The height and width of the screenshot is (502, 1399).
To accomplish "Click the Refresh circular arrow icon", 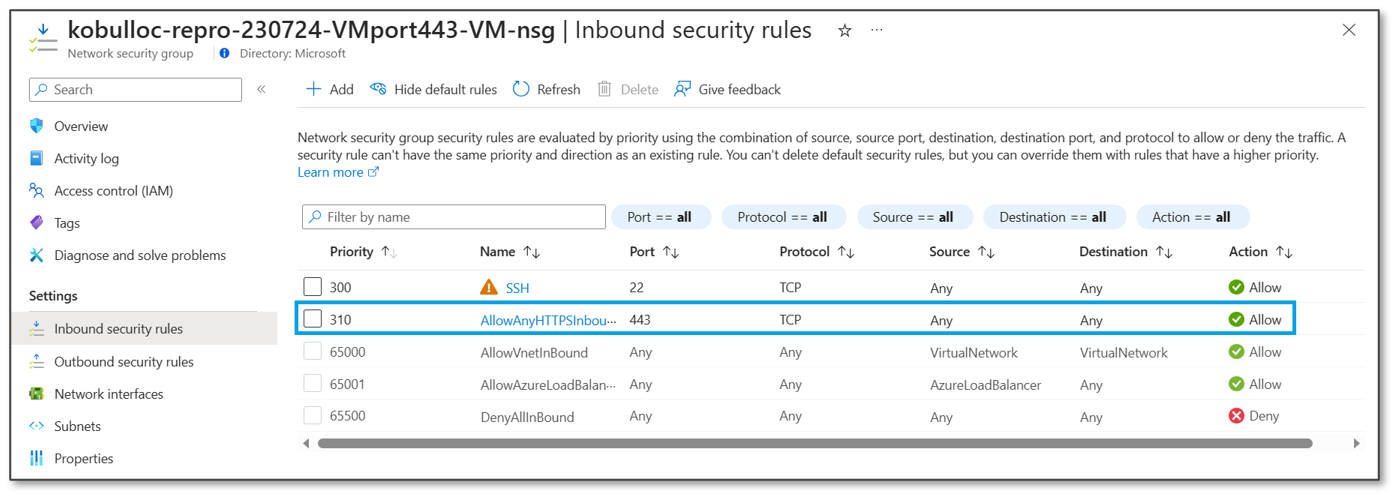I will click(x=521, y=89).
